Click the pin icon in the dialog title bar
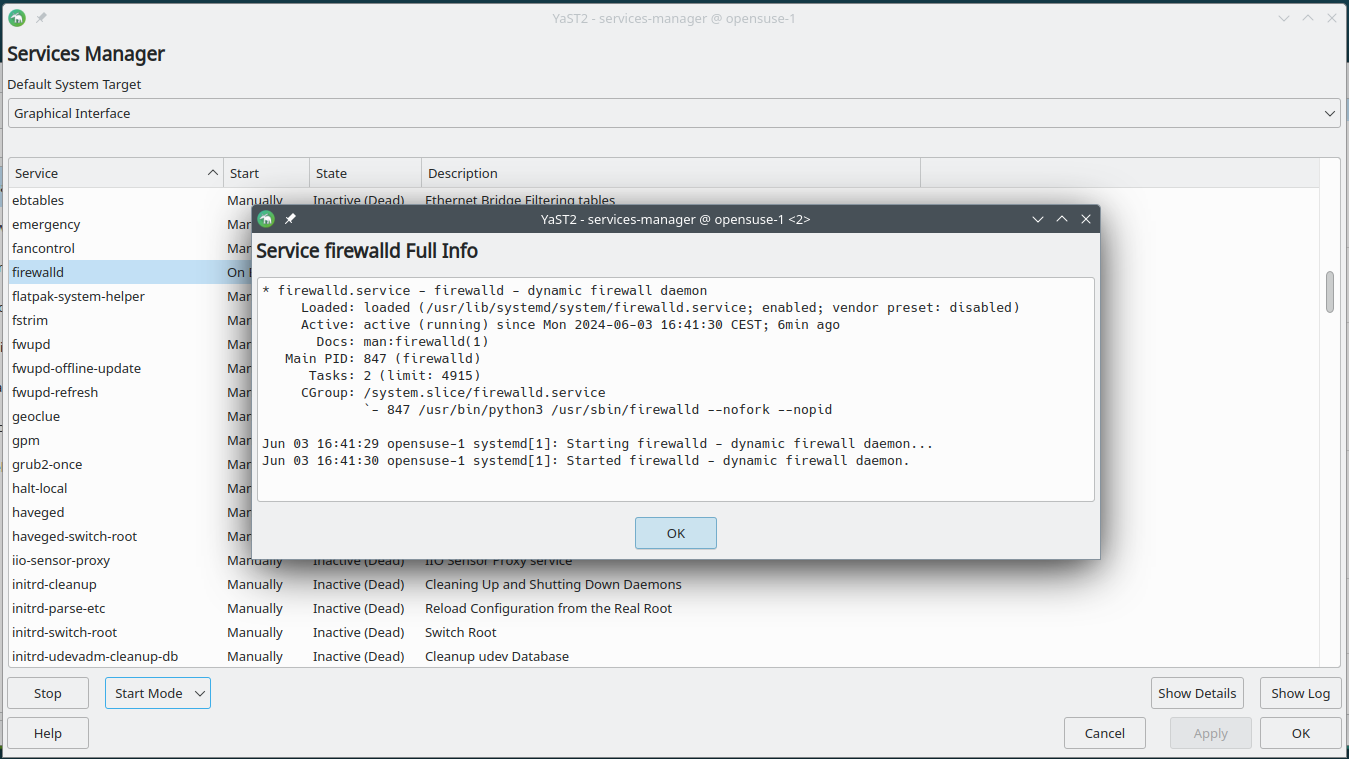 (290, 219)
